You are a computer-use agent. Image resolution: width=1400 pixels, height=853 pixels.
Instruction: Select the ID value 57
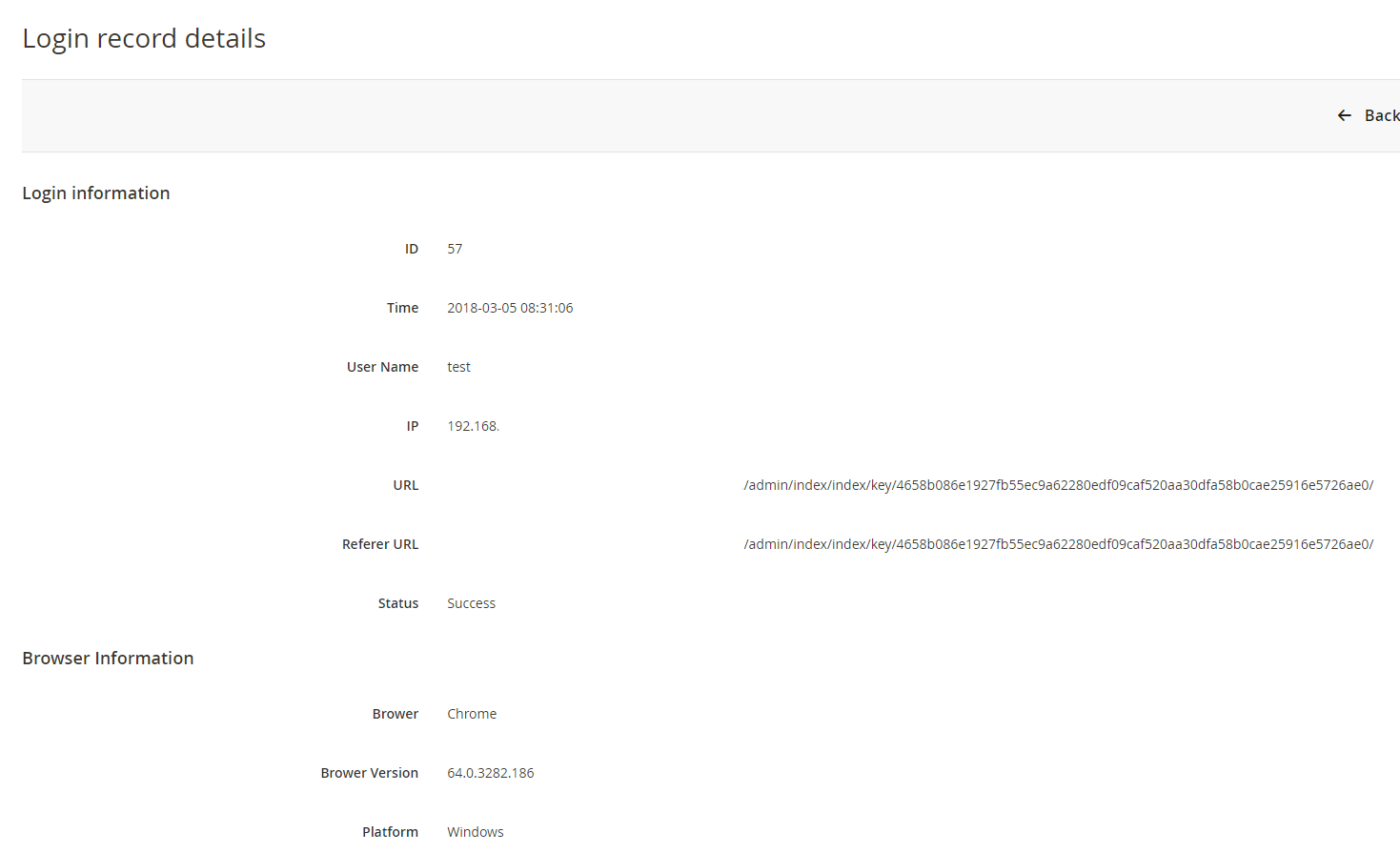(455, 249)
